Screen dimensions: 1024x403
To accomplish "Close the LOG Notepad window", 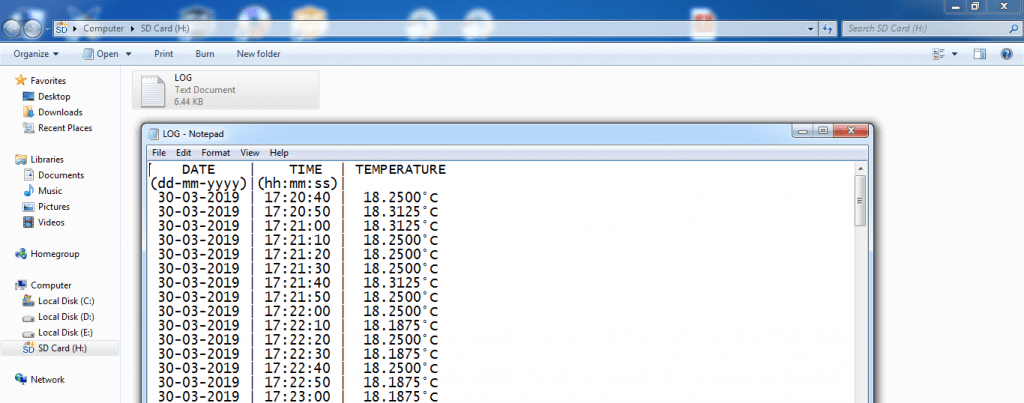I will tap(851, 131).
